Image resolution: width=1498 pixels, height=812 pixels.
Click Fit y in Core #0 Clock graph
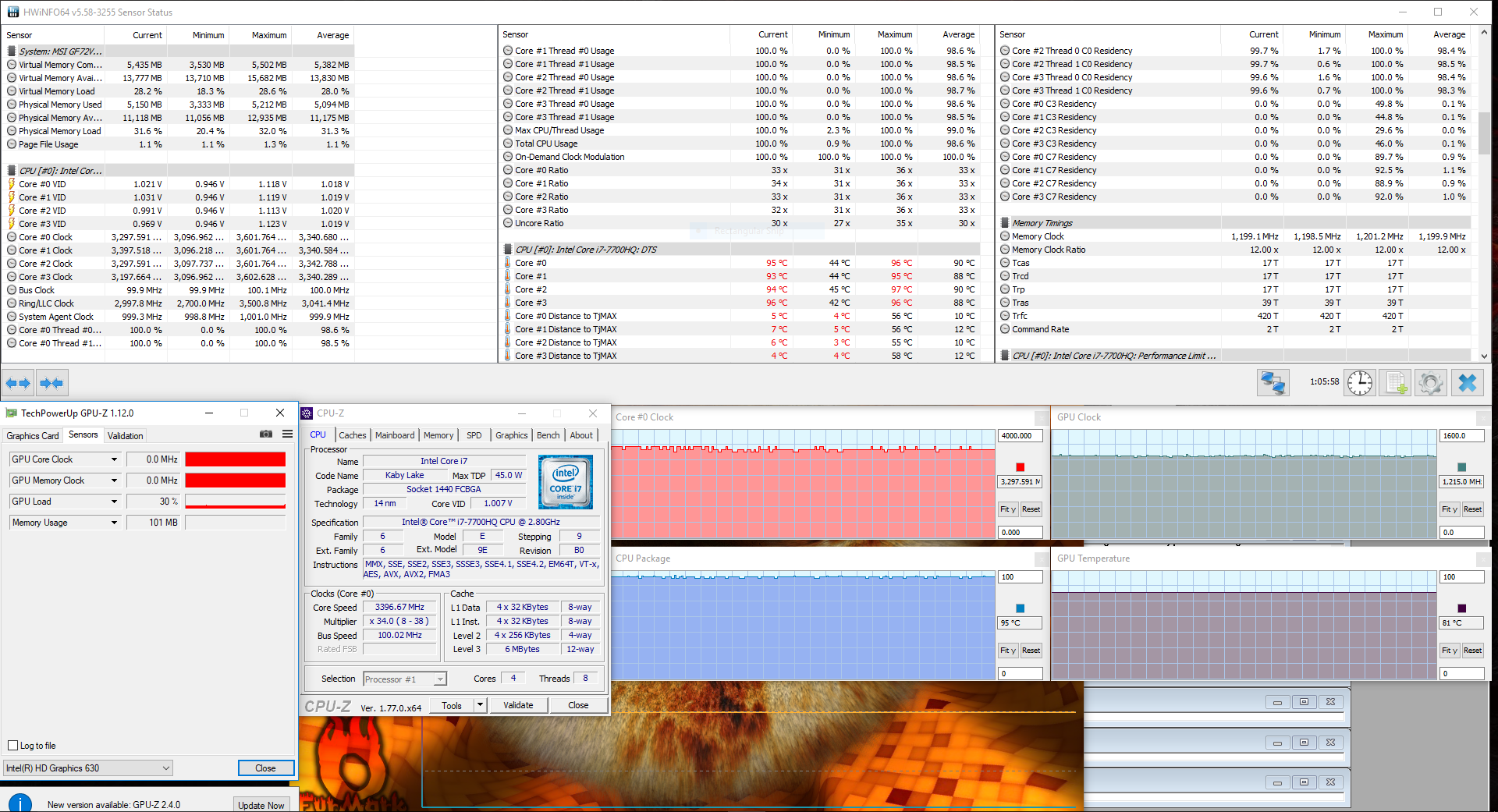pos(1008,509)
